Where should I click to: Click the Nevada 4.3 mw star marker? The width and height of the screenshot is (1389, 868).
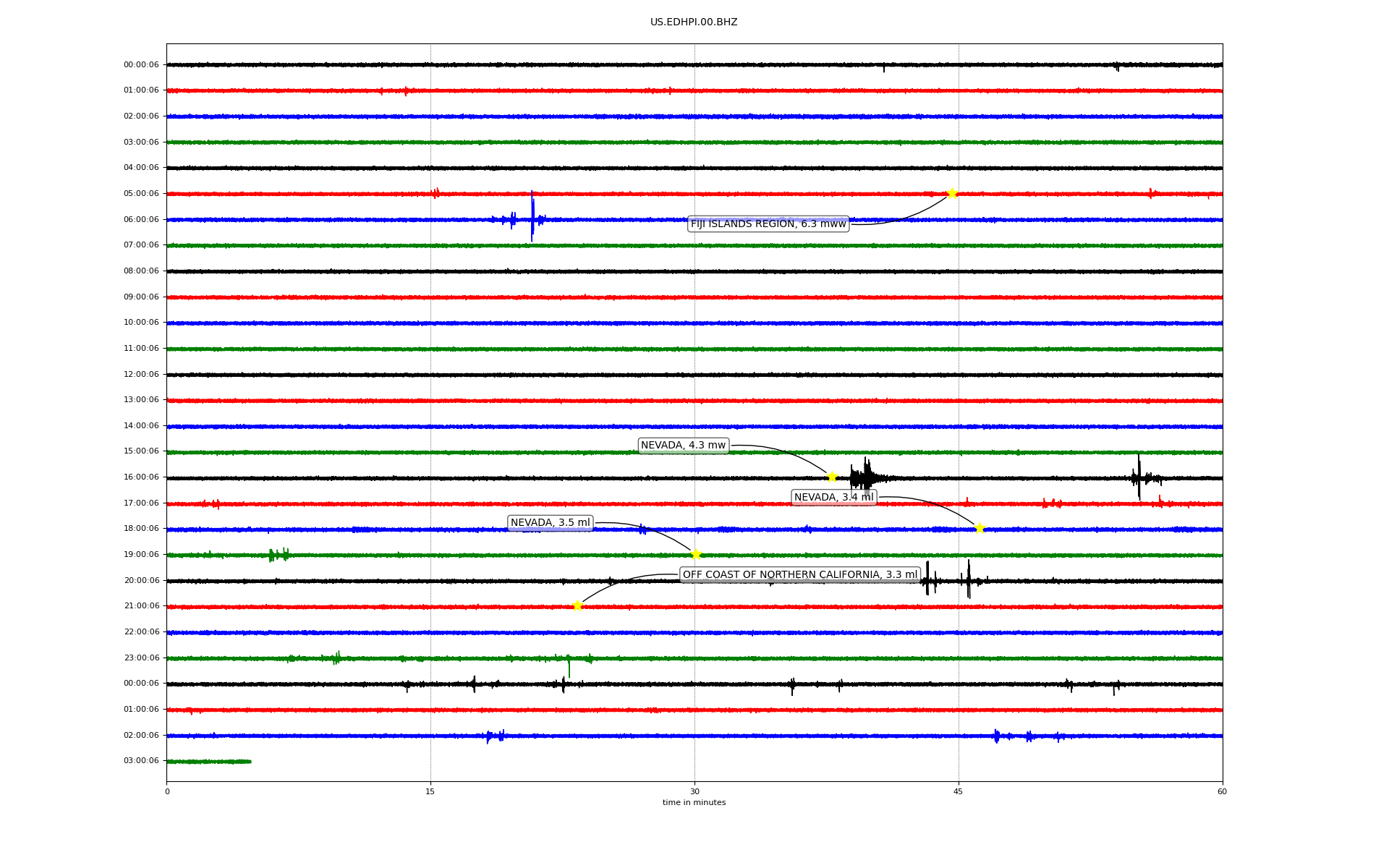832,477
